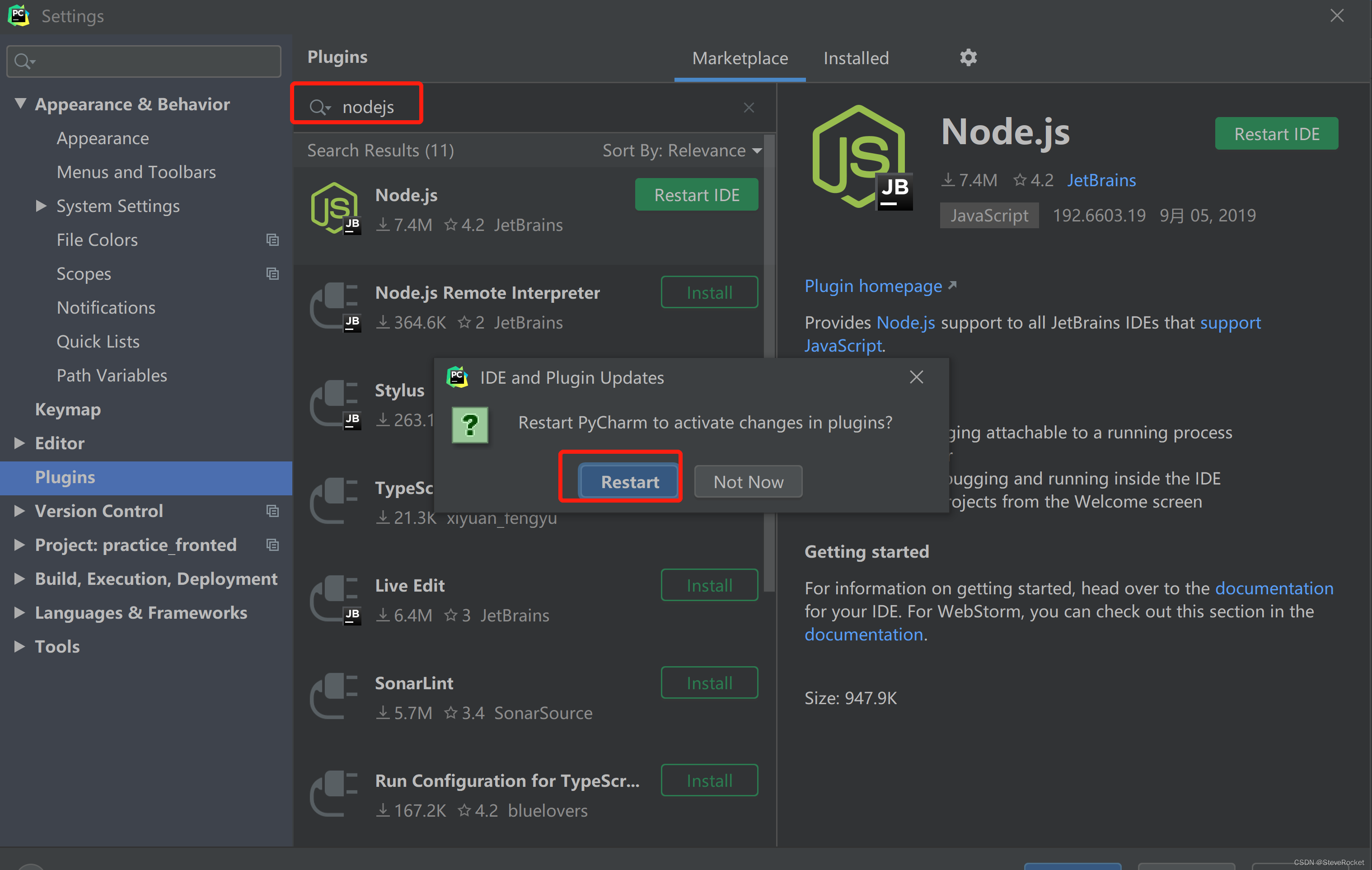1372x870 pixels.
Task: Click the question mark icon in the dialog
Action: pyautogui.click(x=470, y=425)
